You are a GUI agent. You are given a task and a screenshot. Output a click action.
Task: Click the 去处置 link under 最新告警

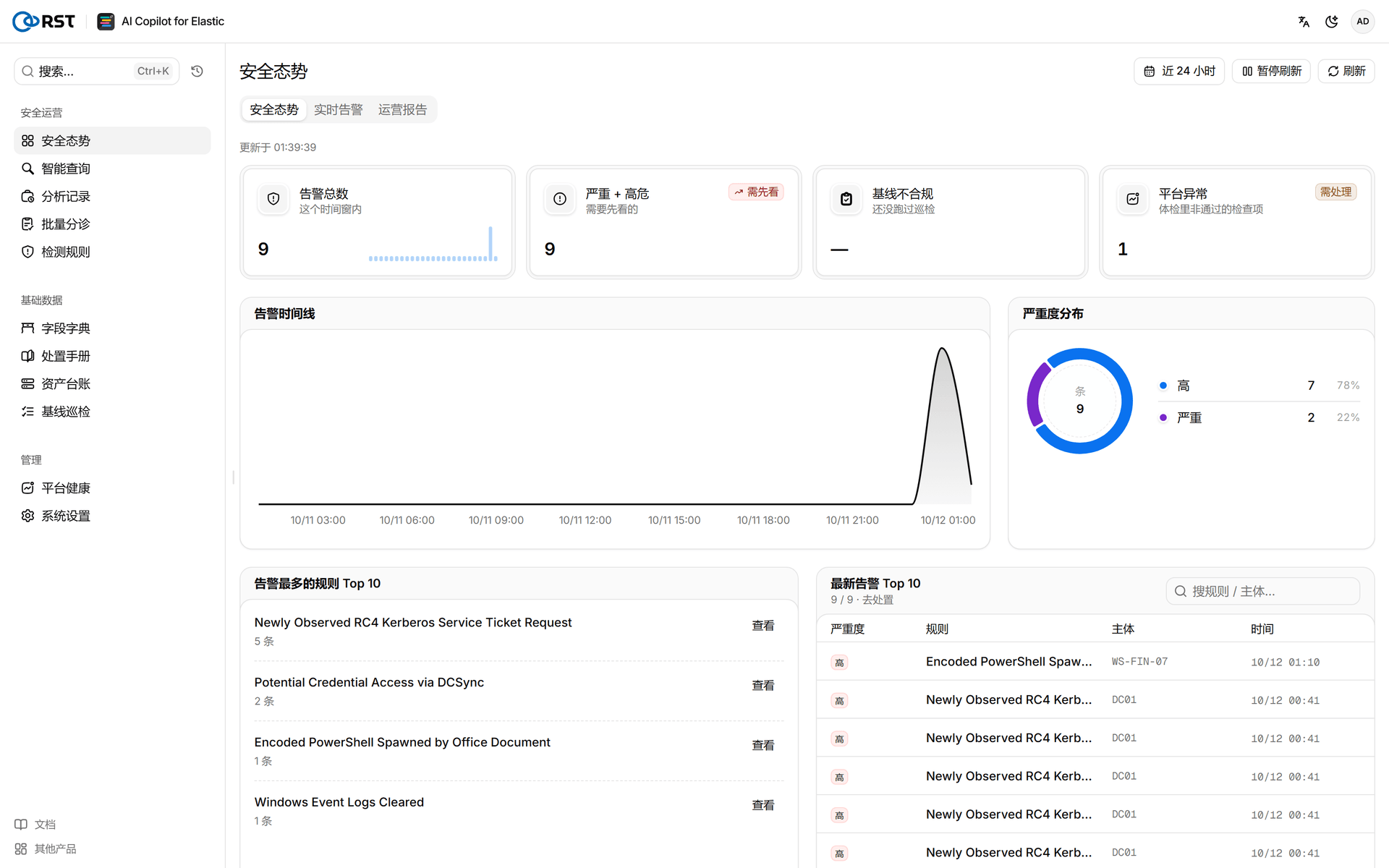coord(878,600)
